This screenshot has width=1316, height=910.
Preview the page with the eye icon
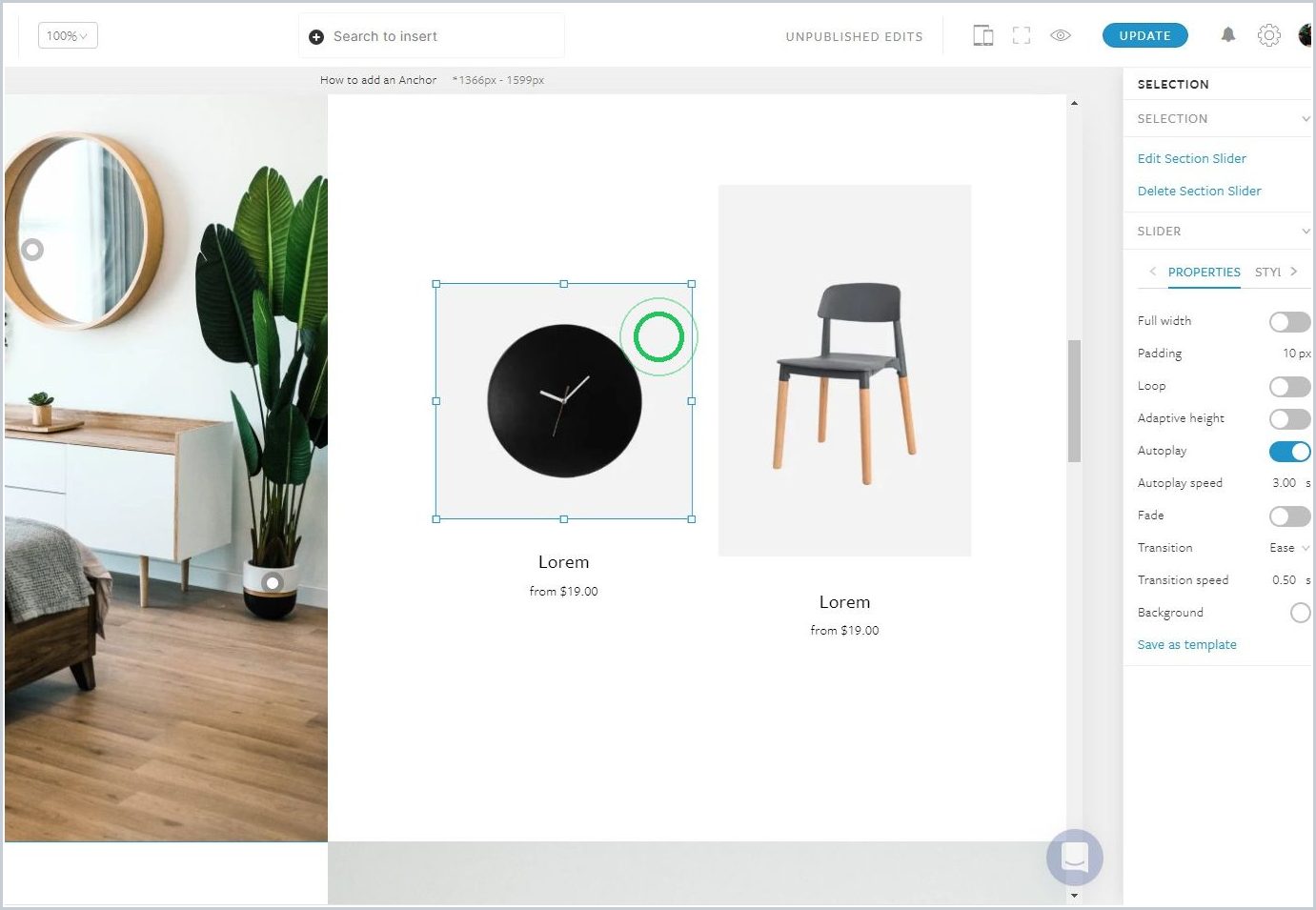pos(1061,35)
